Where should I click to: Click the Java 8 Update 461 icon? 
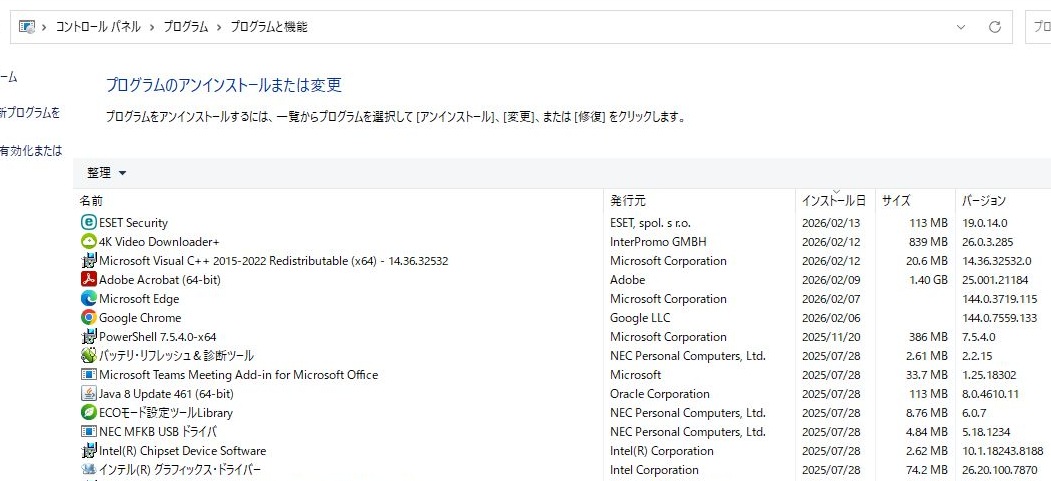(x=88, y=394)
